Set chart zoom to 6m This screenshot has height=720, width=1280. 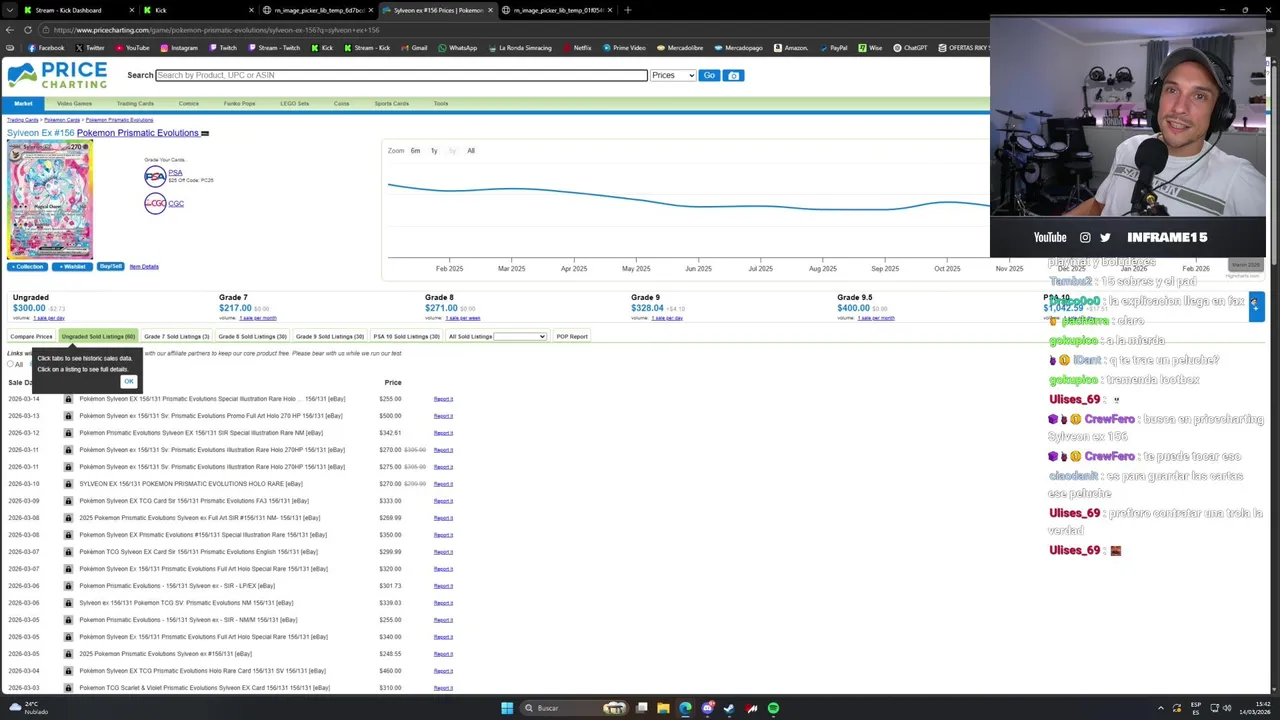[x=415, y=151]
